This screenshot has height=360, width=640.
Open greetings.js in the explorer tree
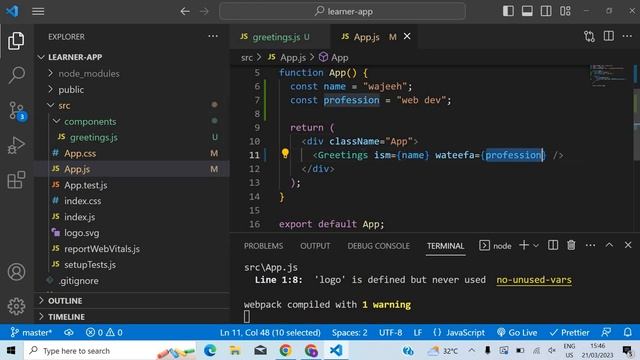tap(93, 137)
